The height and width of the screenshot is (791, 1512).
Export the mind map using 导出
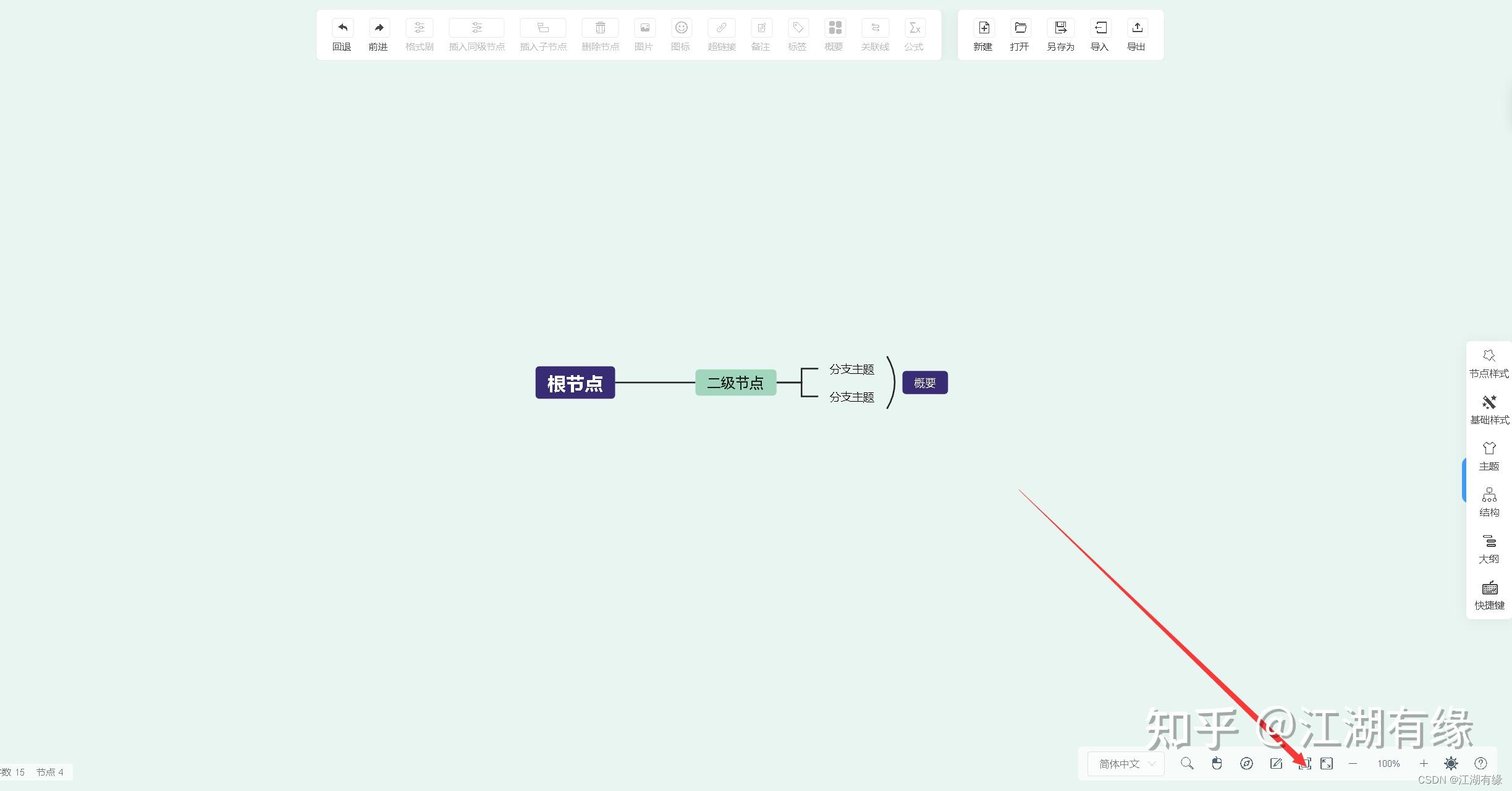click(x=1136, y=35)
